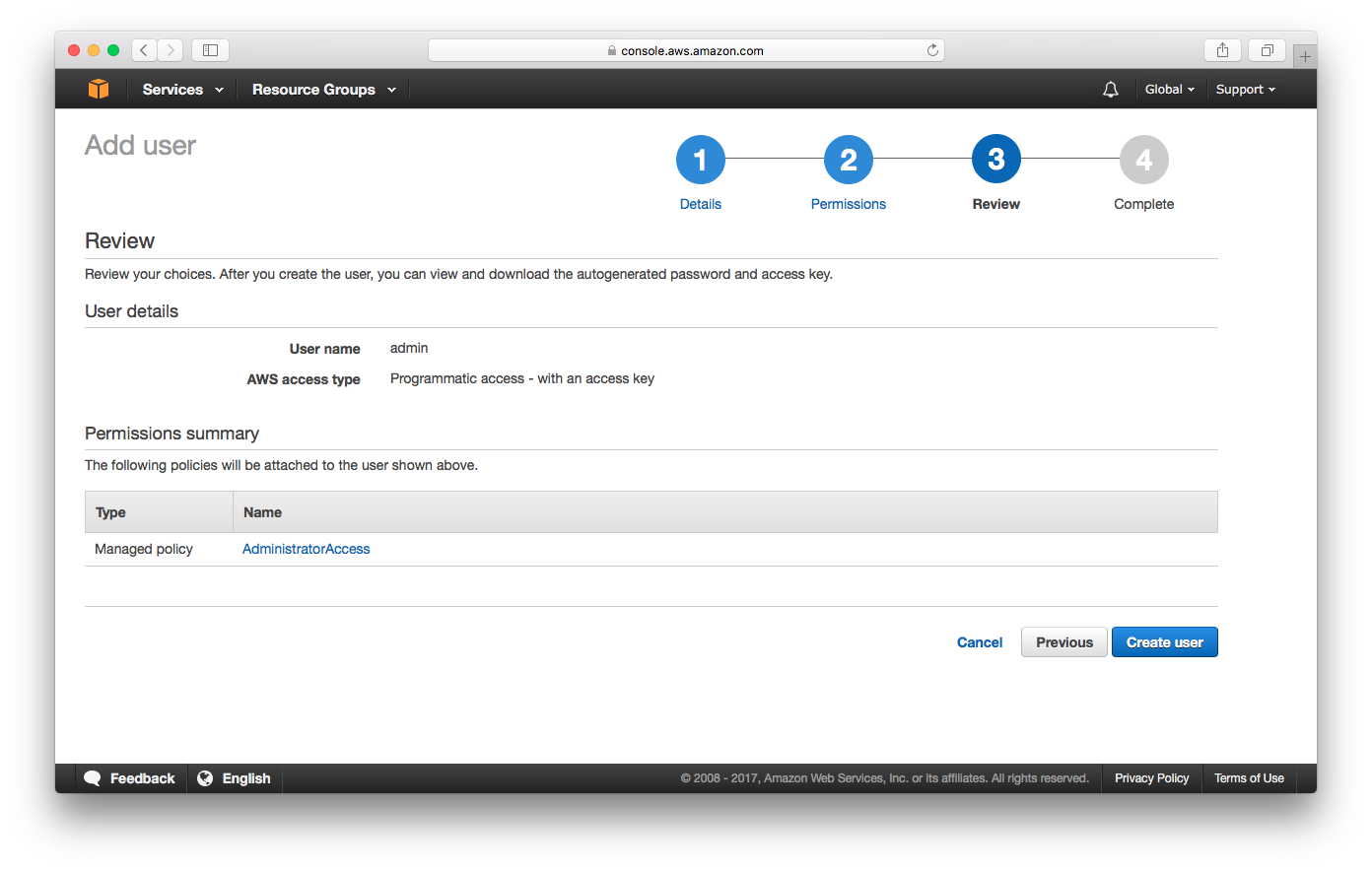Screen dimensions: 1372x872
Task: Go forward with Safari's forward arrow
Action: tap(171, 50)
